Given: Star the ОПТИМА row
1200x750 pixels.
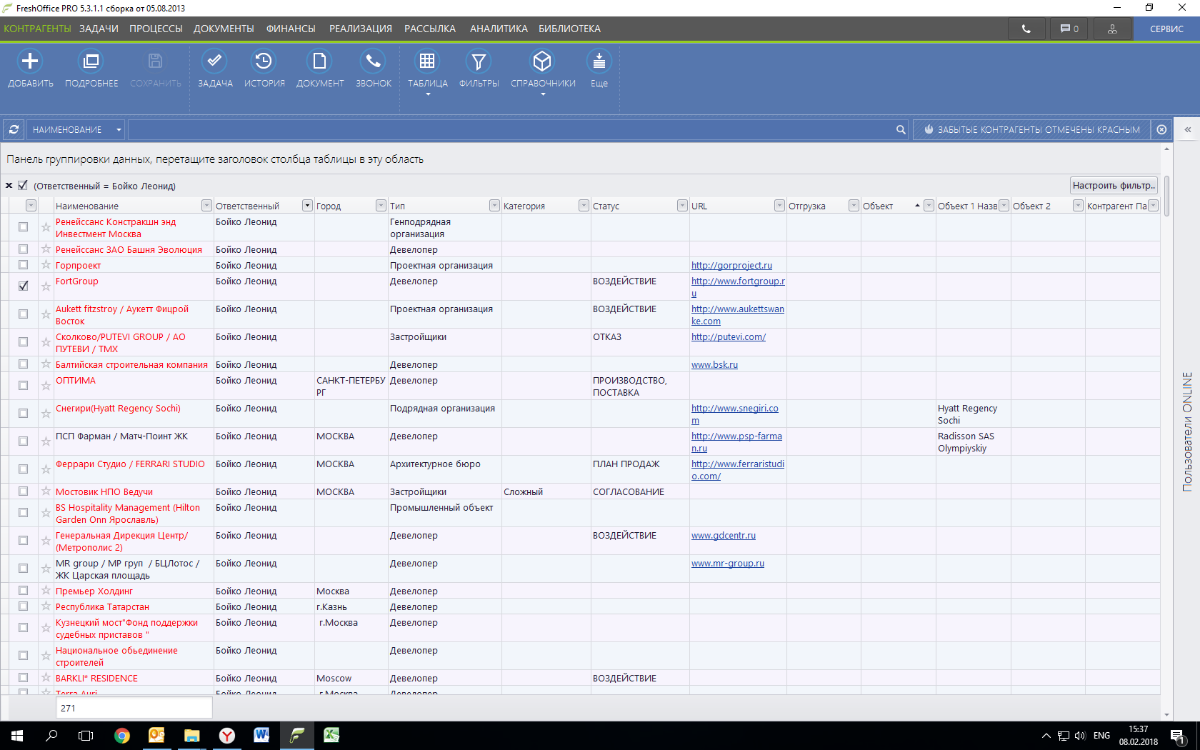Looking at the screenshot, I should 45,385.
